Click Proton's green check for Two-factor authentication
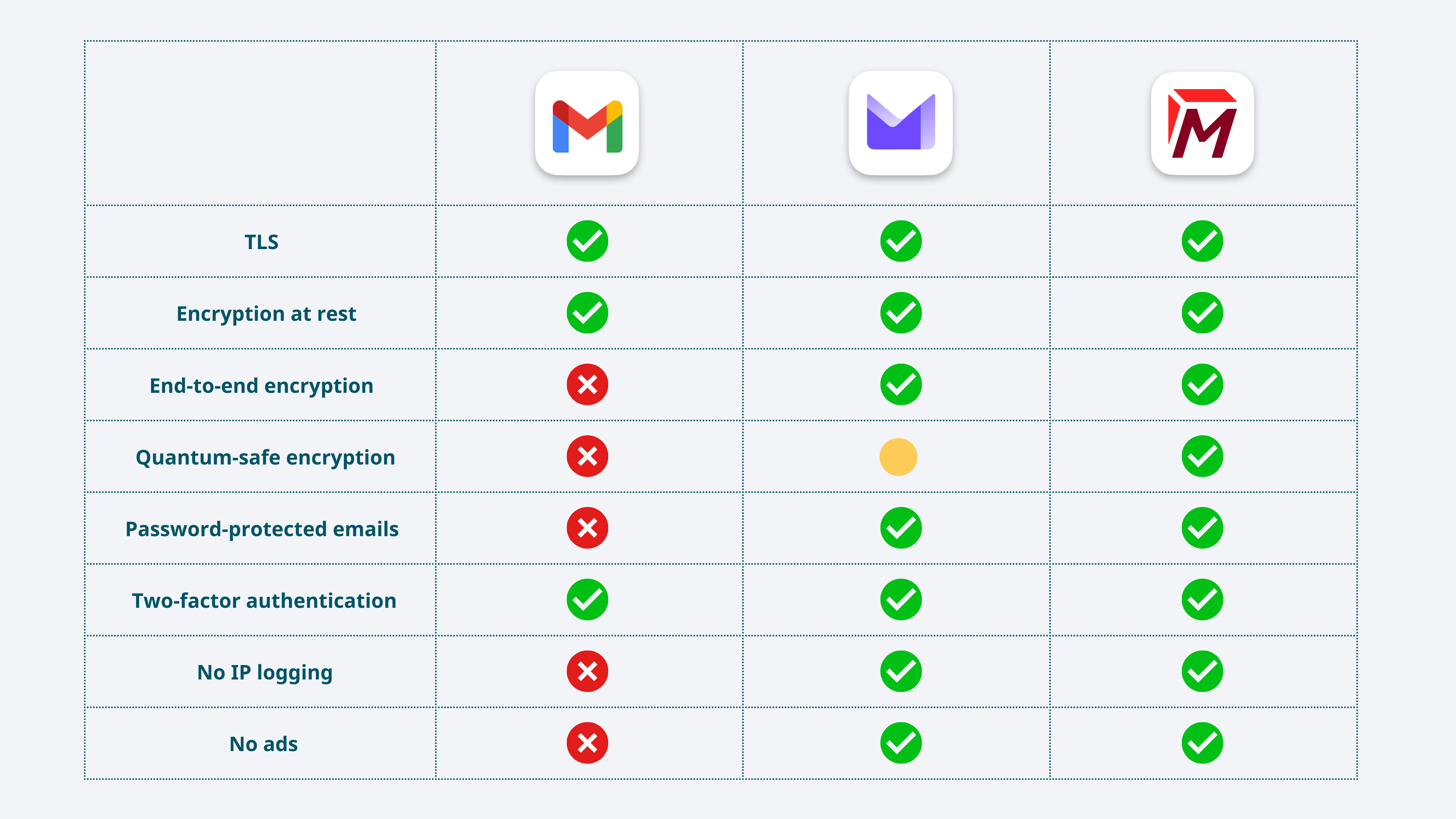Screen dimensions: 1456x819 [x=901, y=599]
